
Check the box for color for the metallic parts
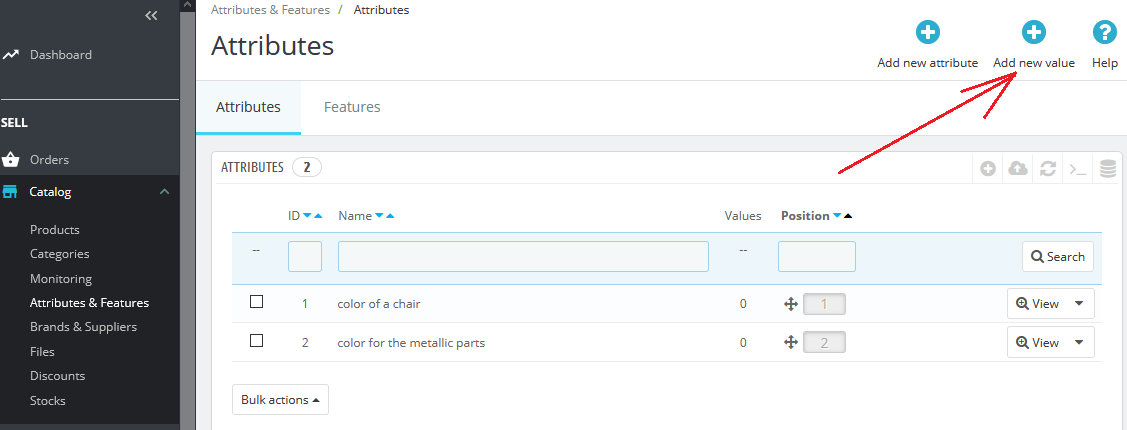coord(256,341)
